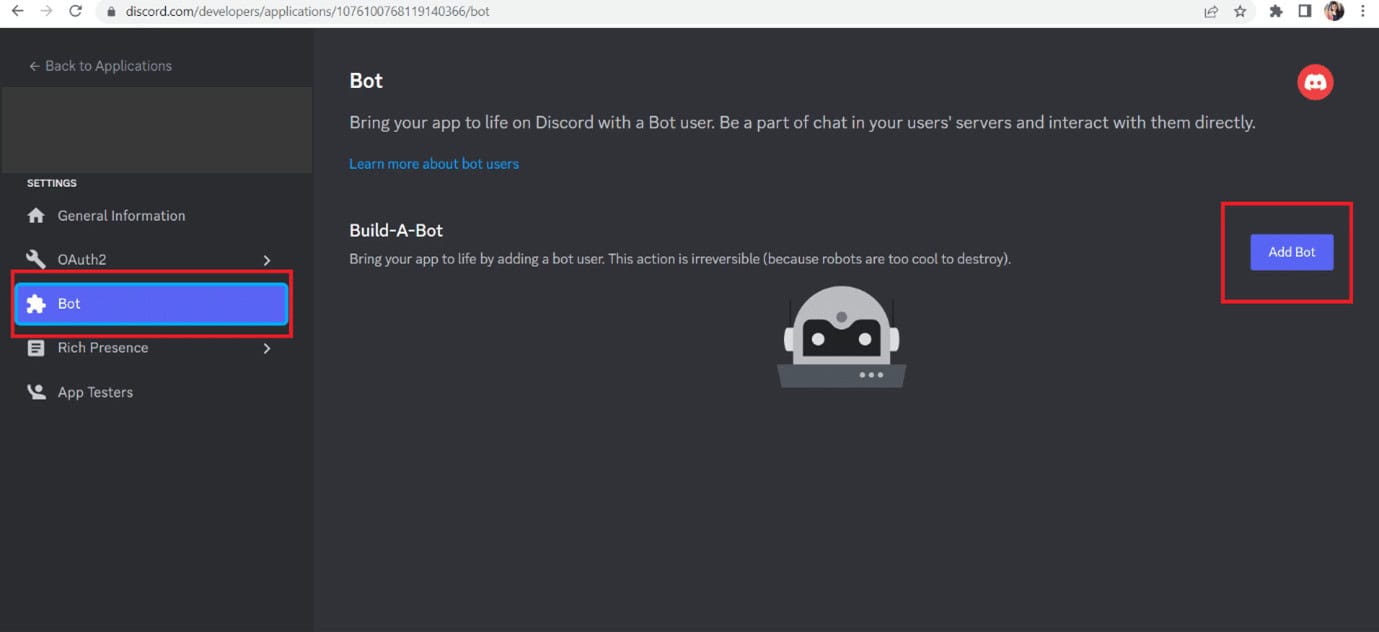Navigate Back to Applications
Viewport: 1379px width, 632px height.
[x=100, y=65]
